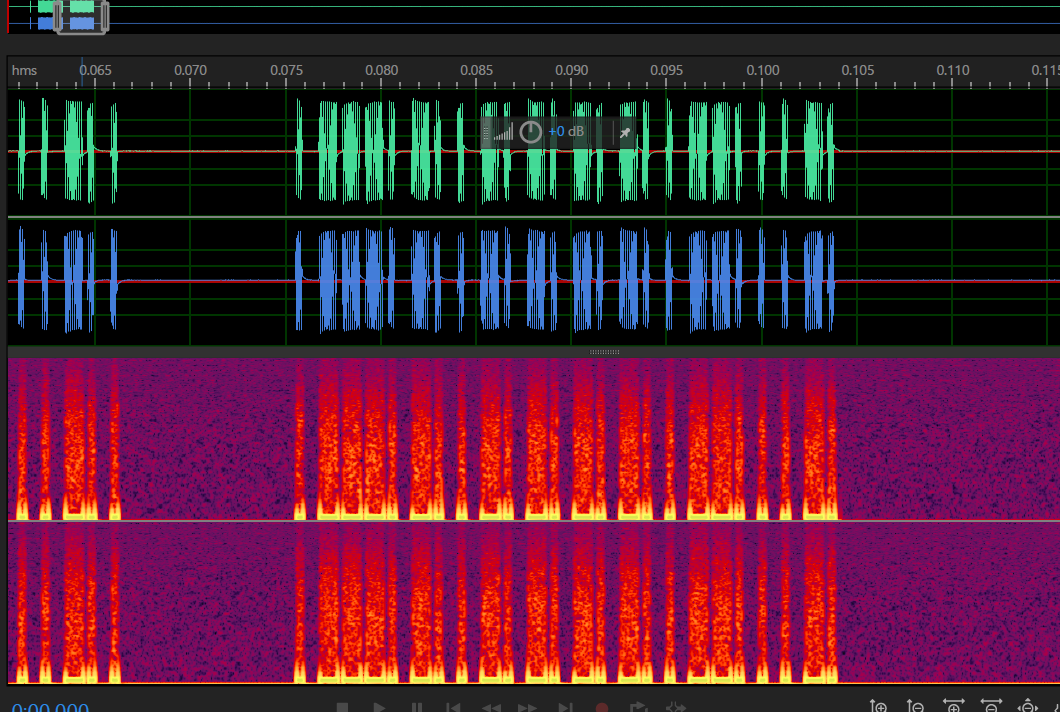Zoom out amplitude using the zoom icon
This screenshot has width=1060, height=712.
click(916, 707)
